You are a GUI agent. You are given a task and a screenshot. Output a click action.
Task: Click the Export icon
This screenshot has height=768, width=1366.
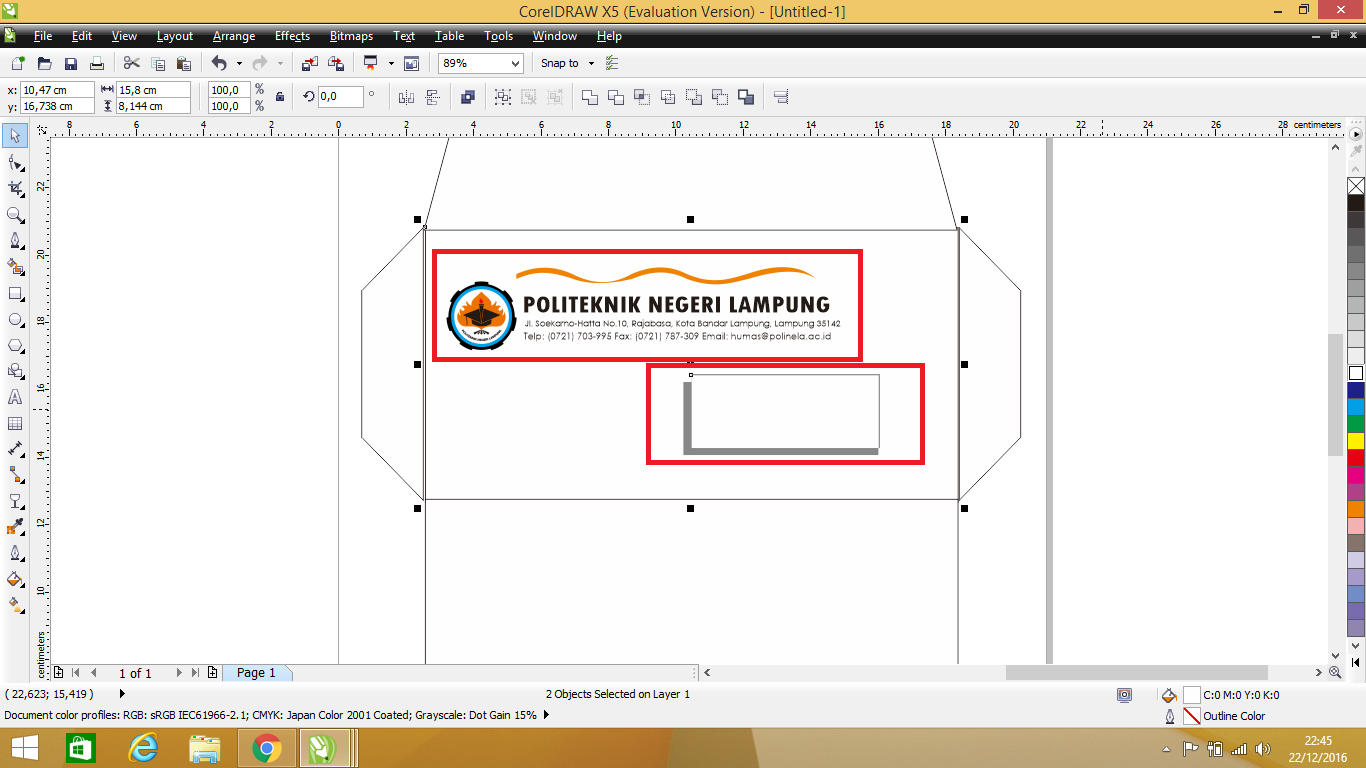(336, 63)
